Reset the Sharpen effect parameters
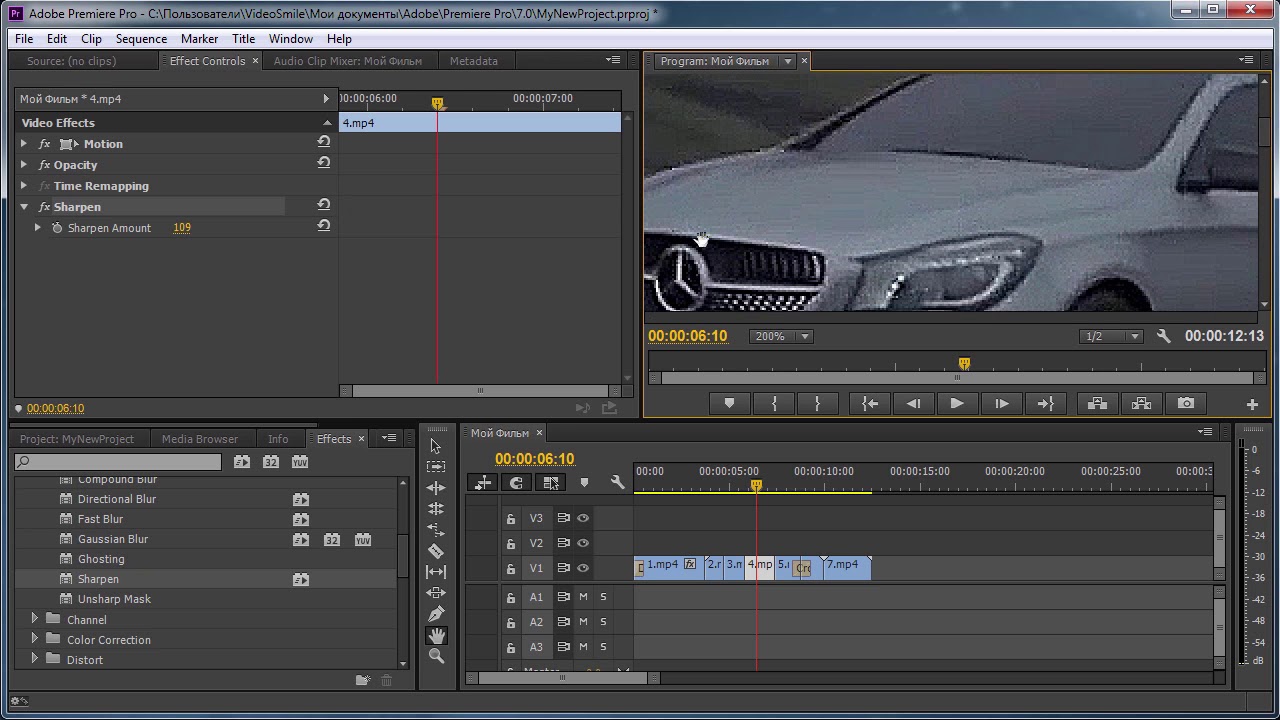 pos(323,205)
